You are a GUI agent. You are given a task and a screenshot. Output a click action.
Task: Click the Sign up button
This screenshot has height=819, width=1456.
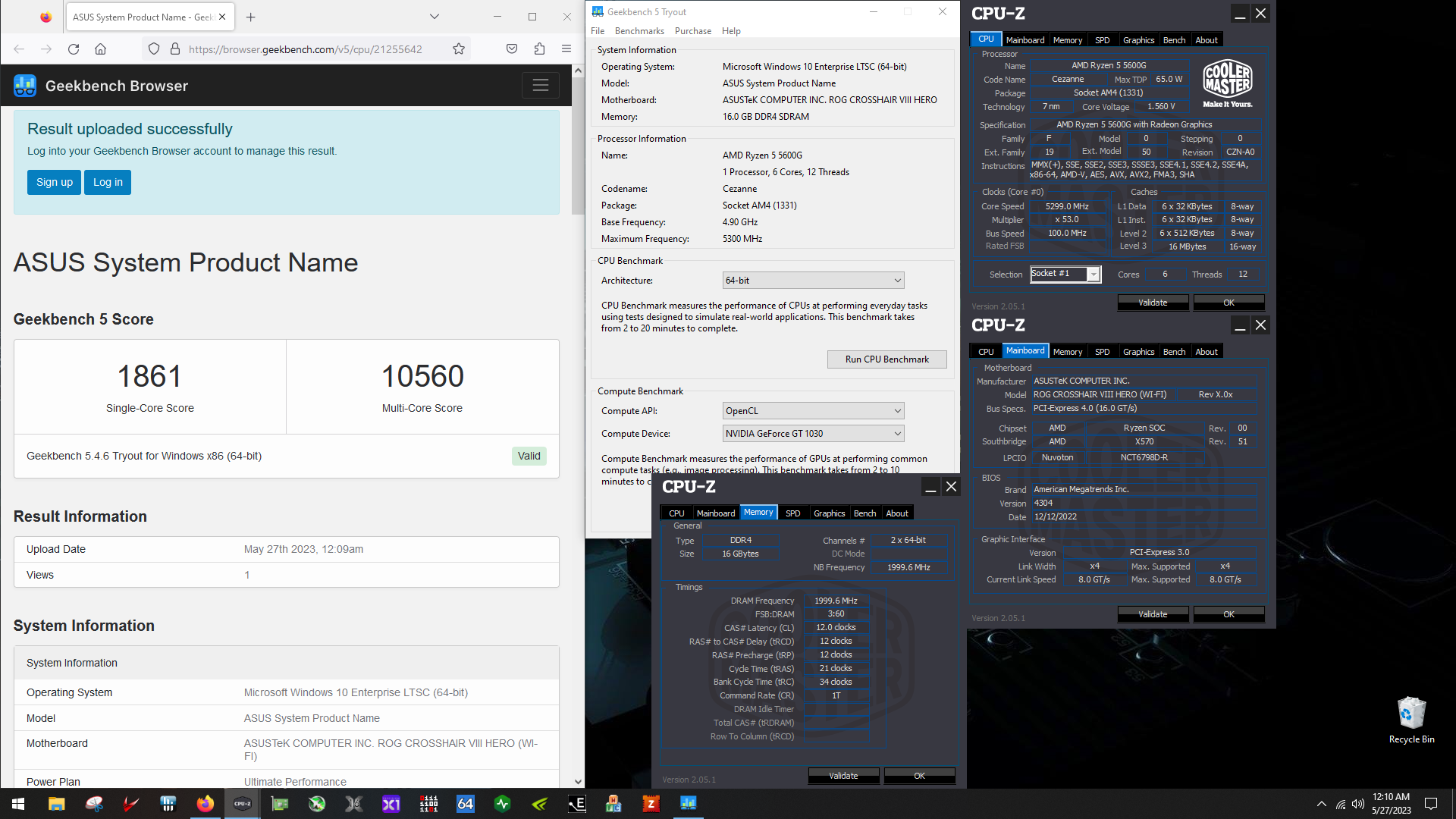click(x=55, y=182)
